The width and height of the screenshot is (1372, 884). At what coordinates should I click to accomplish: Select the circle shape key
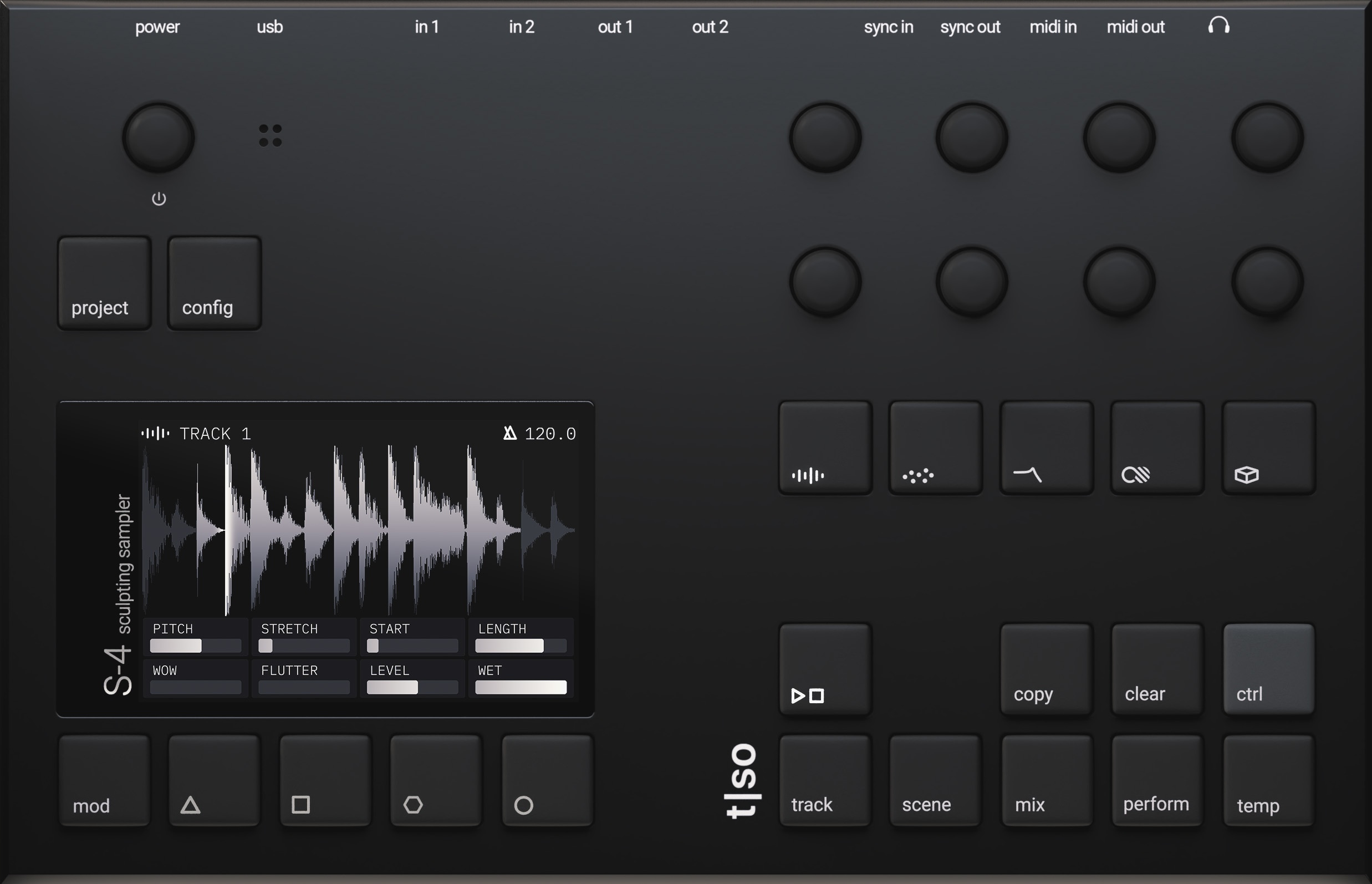click(x=547, y=782)
